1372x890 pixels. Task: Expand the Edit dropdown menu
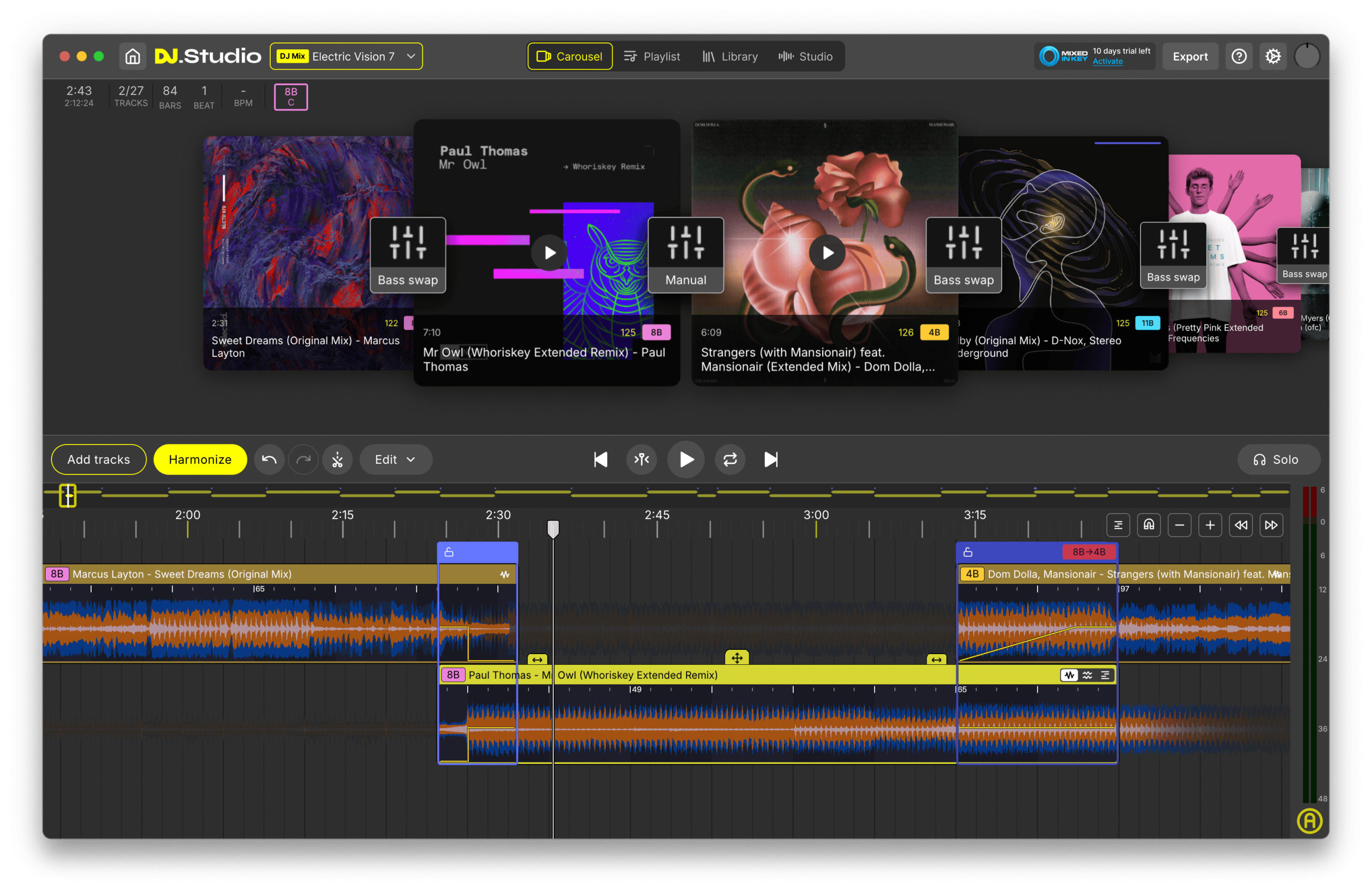click(x=396, y=459)
